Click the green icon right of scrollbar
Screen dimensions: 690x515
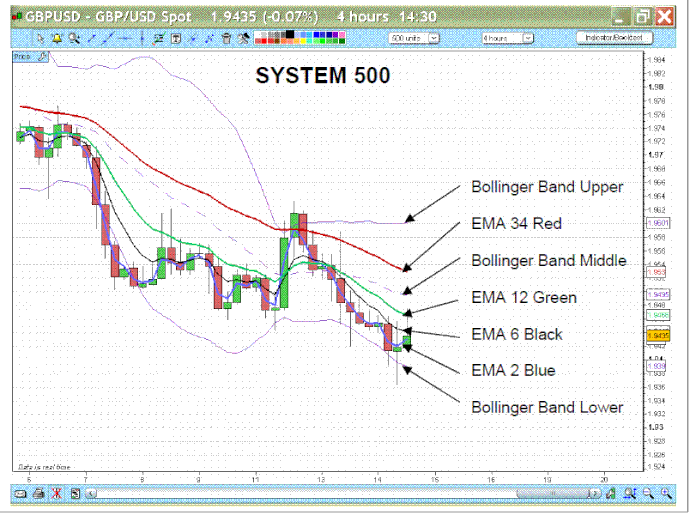point(610,494)
